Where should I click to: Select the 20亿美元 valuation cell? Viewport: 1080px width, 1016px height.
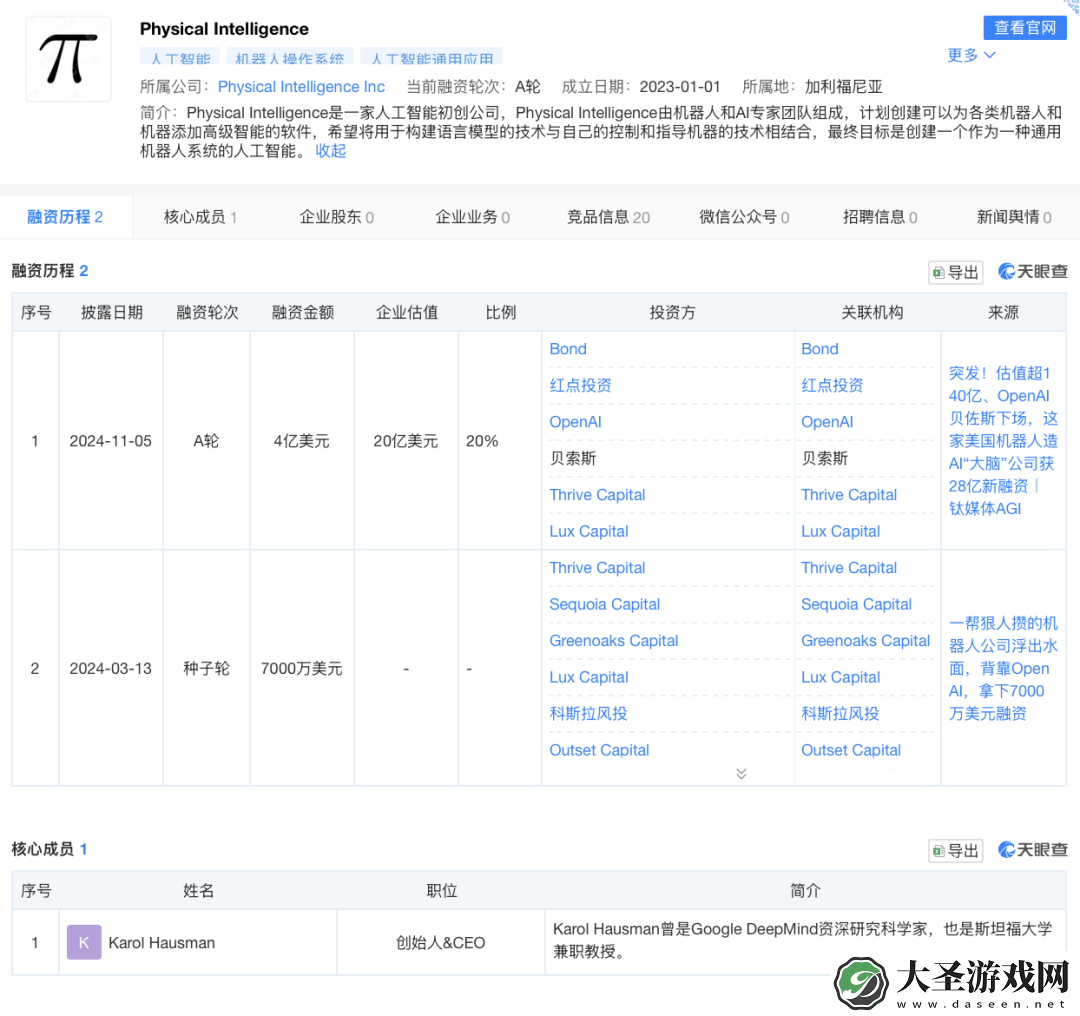pos(406,441)
